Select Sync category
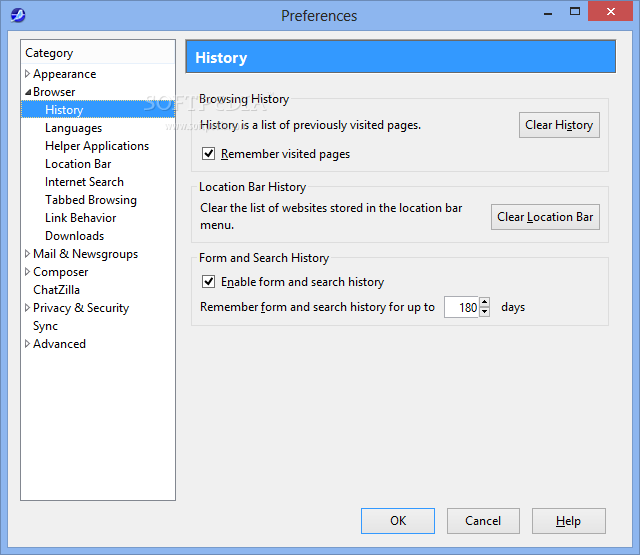 click(x=45, y=326)
